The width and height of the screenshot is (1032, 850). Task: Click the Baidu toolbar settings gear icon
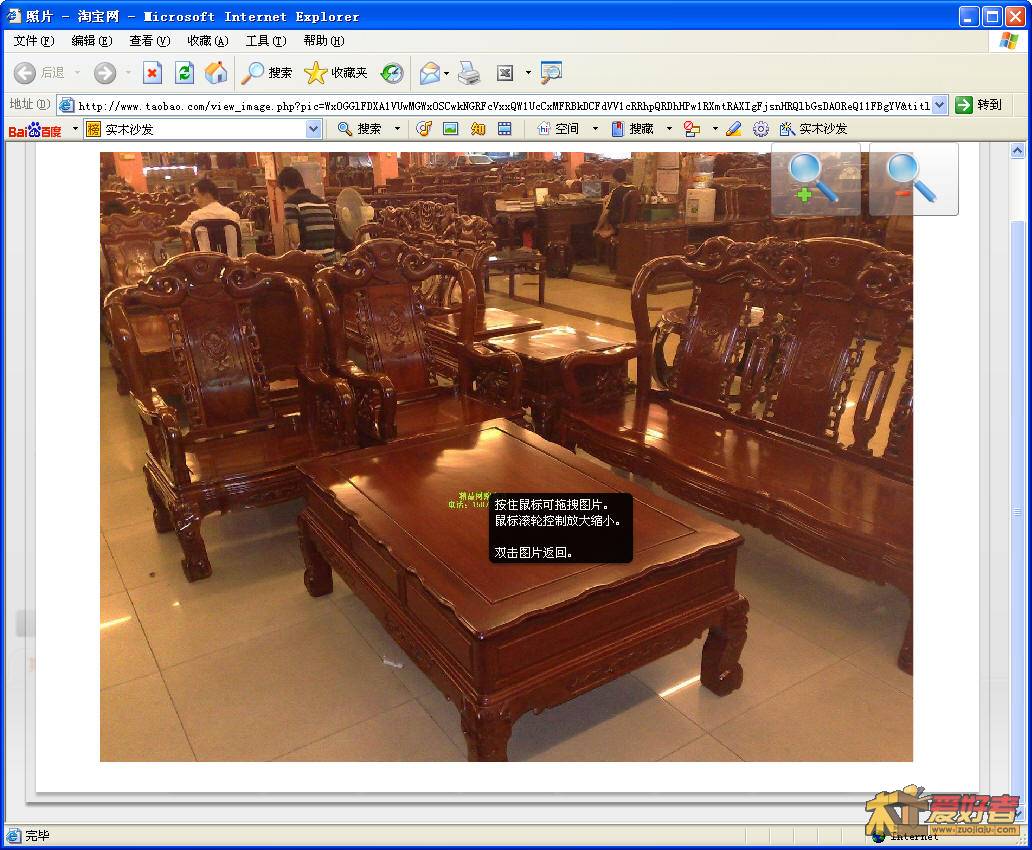coord(761,129)
